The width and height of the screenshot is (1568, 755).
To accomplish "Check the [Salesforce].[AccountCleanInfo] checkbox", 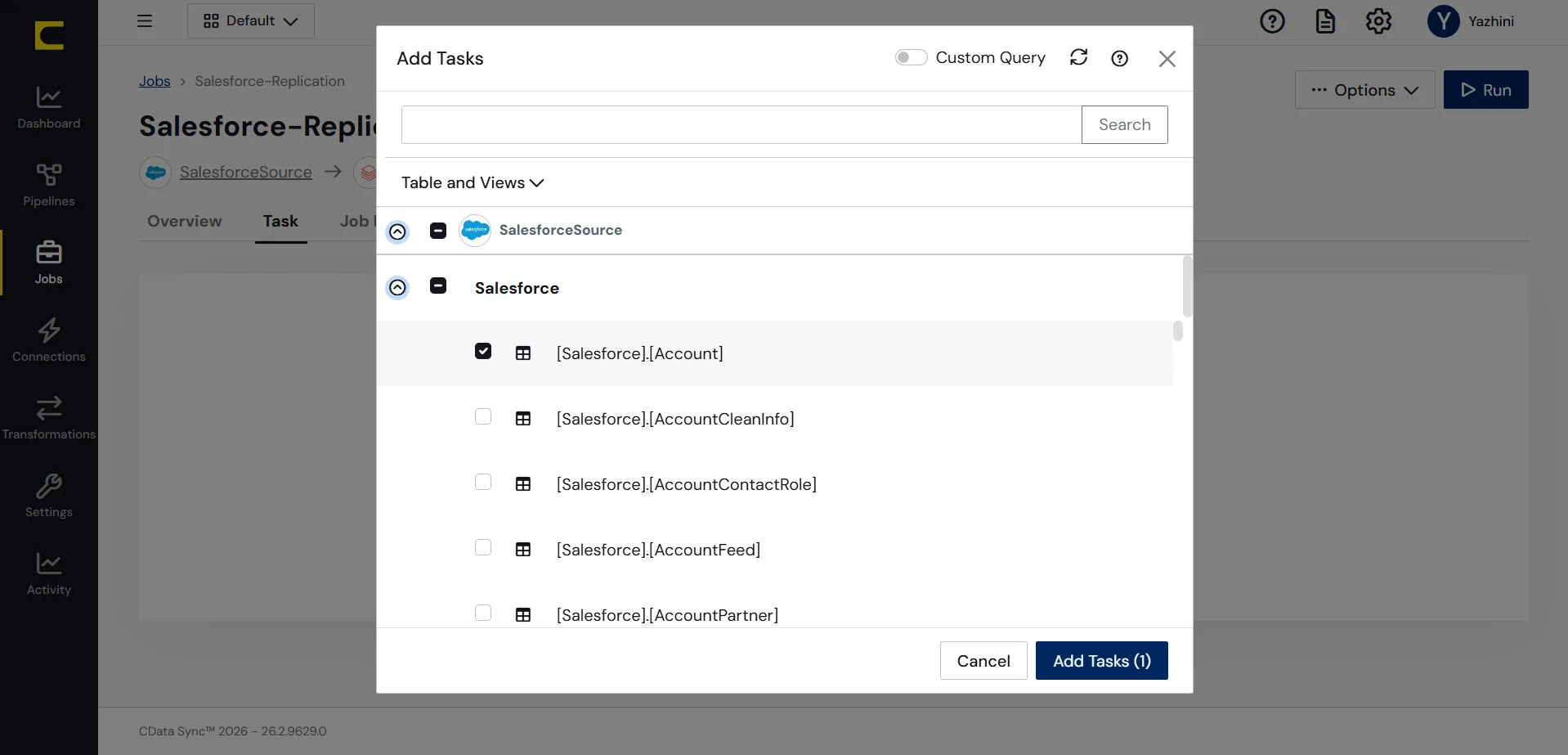I will [x=483, y=416].
